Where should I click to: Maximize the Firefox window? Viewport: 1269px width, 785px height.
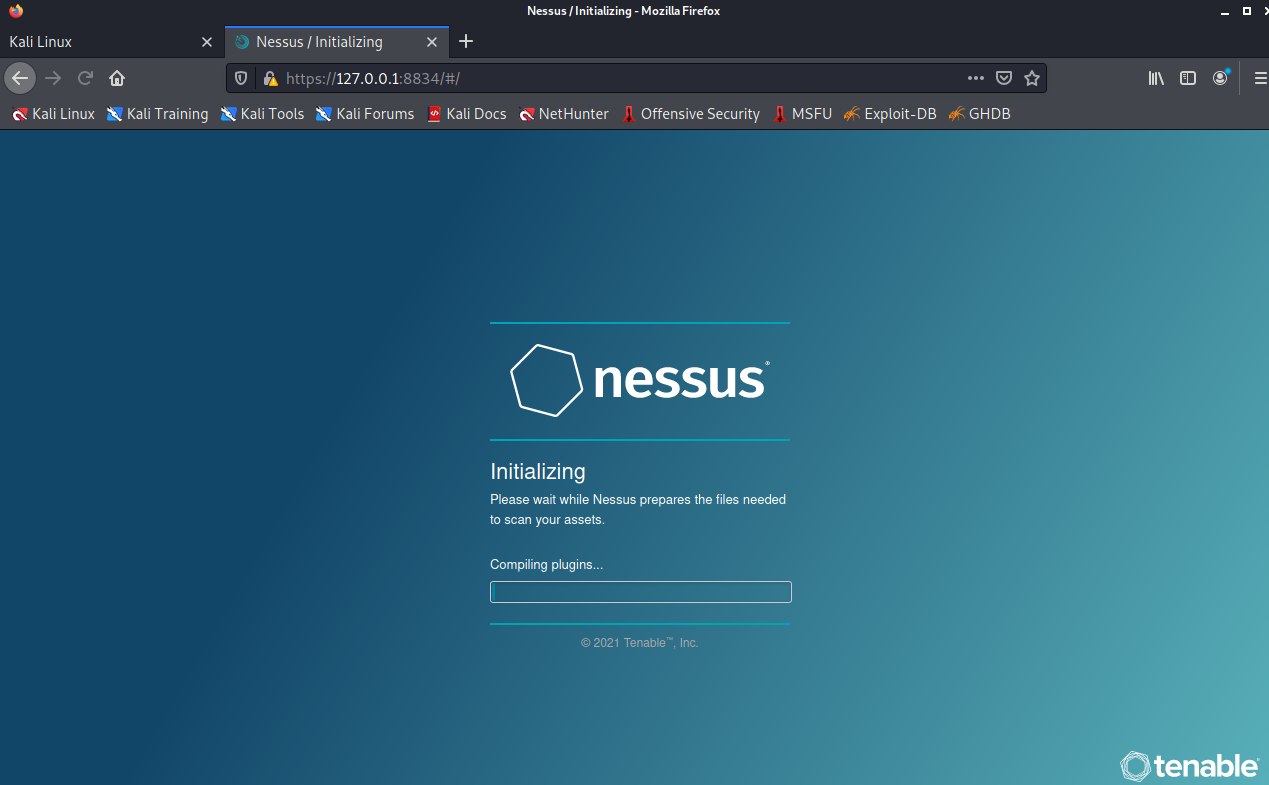(1246, 11)
